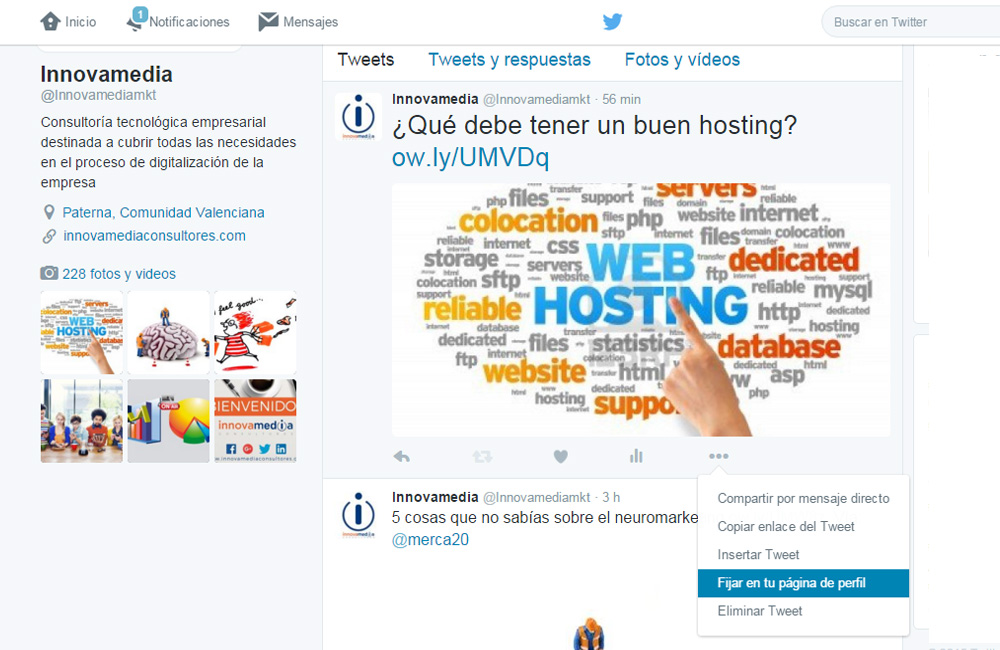Click the three-dots more options icon
The width and height of the screenshot is (1000, 650).
click(x=719, y=455)
